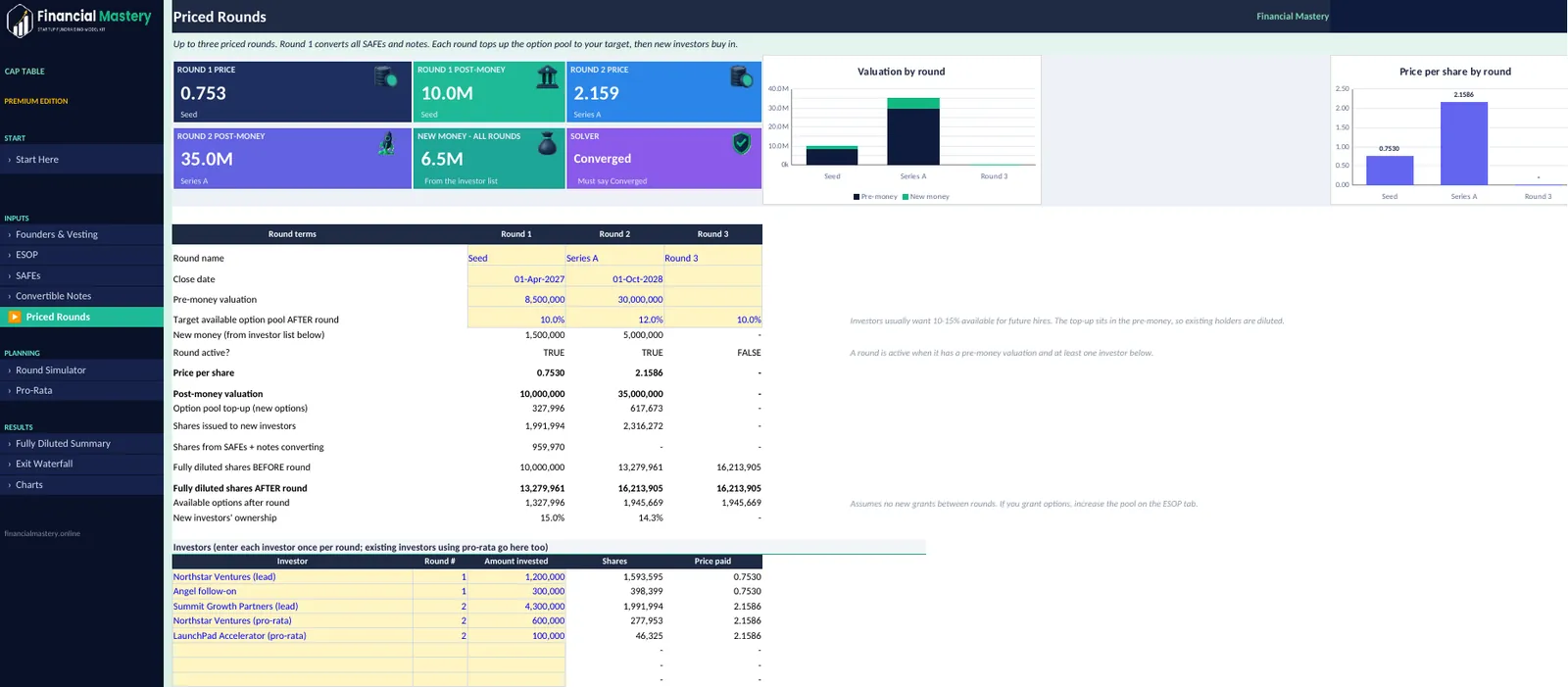Click the Financial Mastery logo icon
The height and width of the screenshot is (687, 1568).
tap(20, 20)
